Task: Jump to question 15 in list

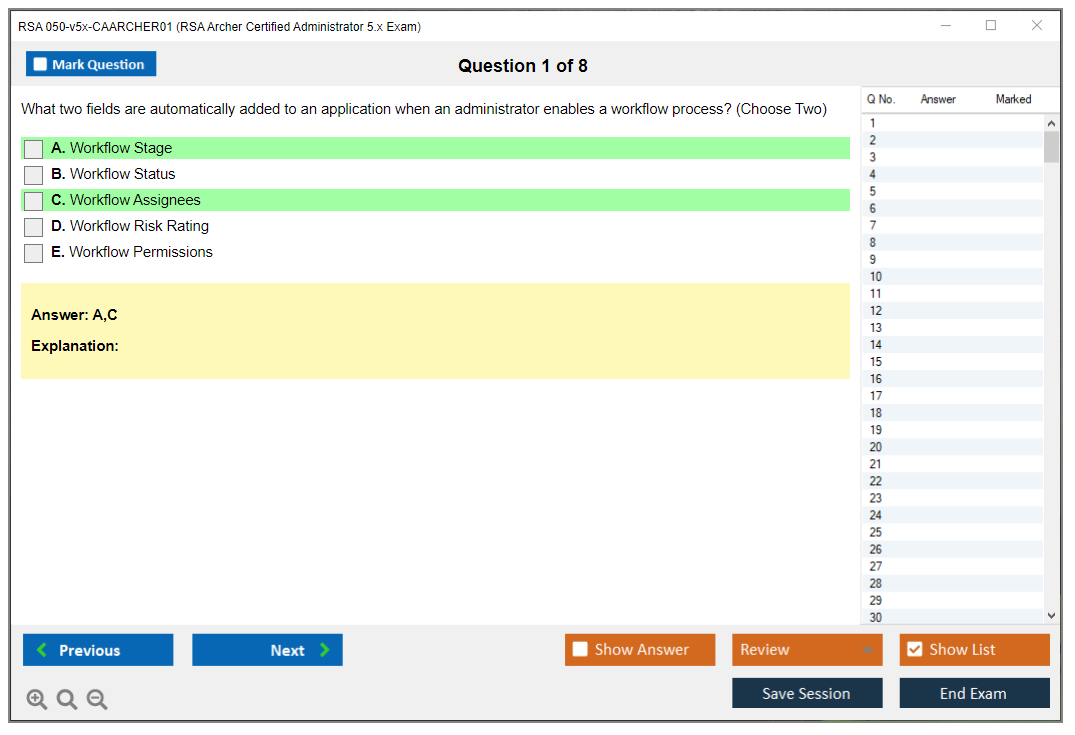Action: point(876,362)
